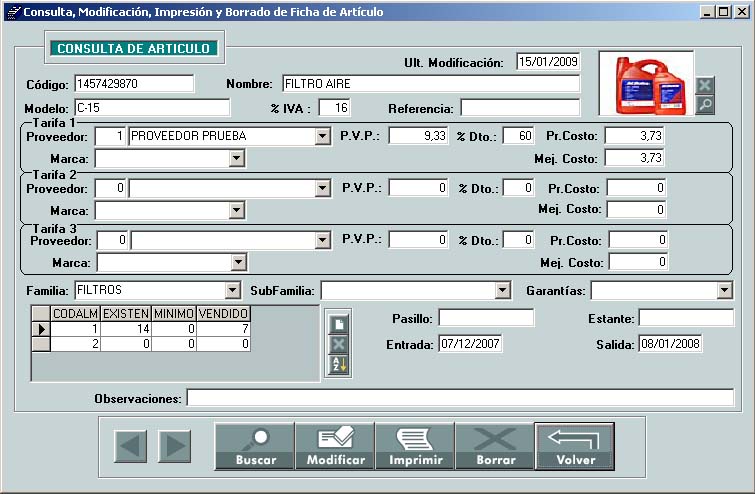Click Tarifa 1 % Dto. field 60
Image resolution: width=755 pixels, height=494 pixels.
click(518, 136)
